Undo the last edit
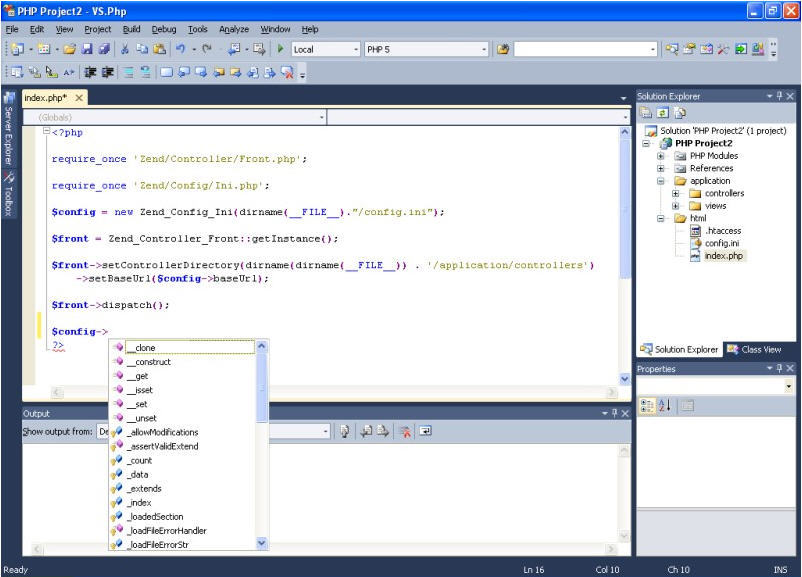The image size is (802, 577). tap(181, 49)
